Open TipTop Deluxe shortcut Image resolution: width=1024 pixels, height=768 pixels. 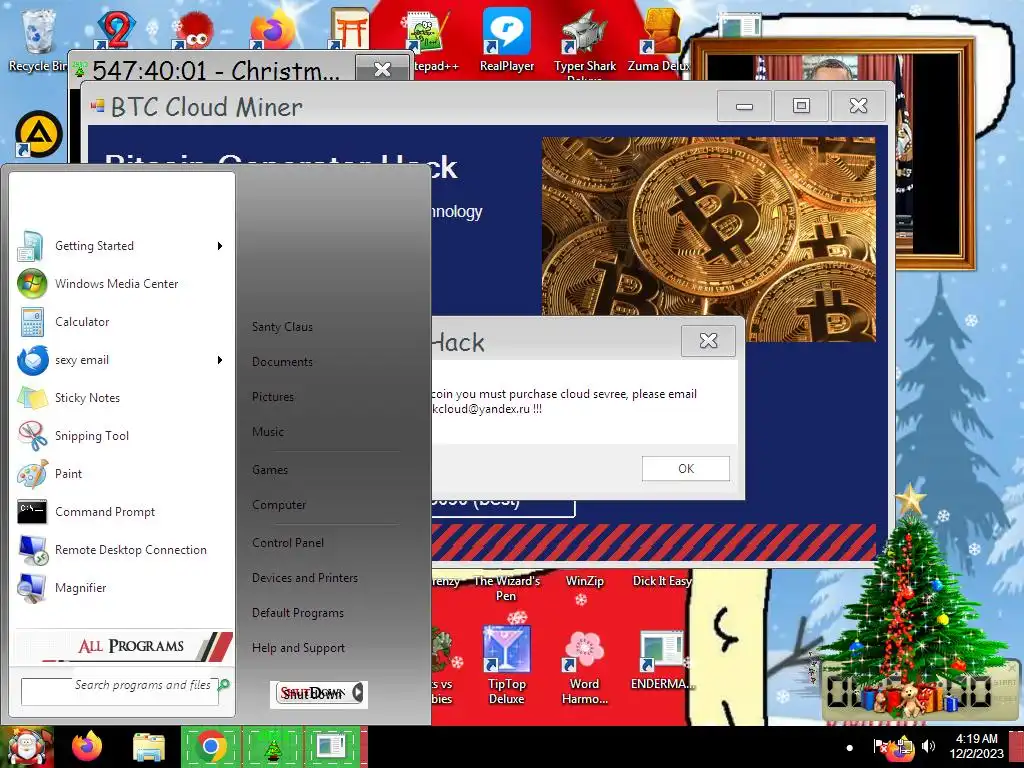coord(507,665)
